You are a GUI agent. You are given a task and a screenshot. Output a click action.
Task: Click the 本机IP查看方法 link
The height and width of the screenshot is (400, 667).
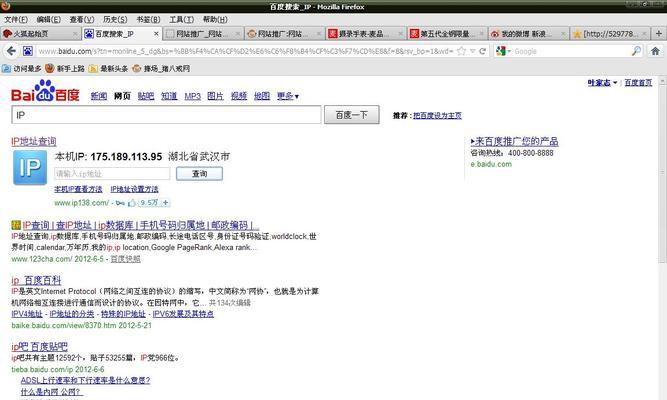78,189
